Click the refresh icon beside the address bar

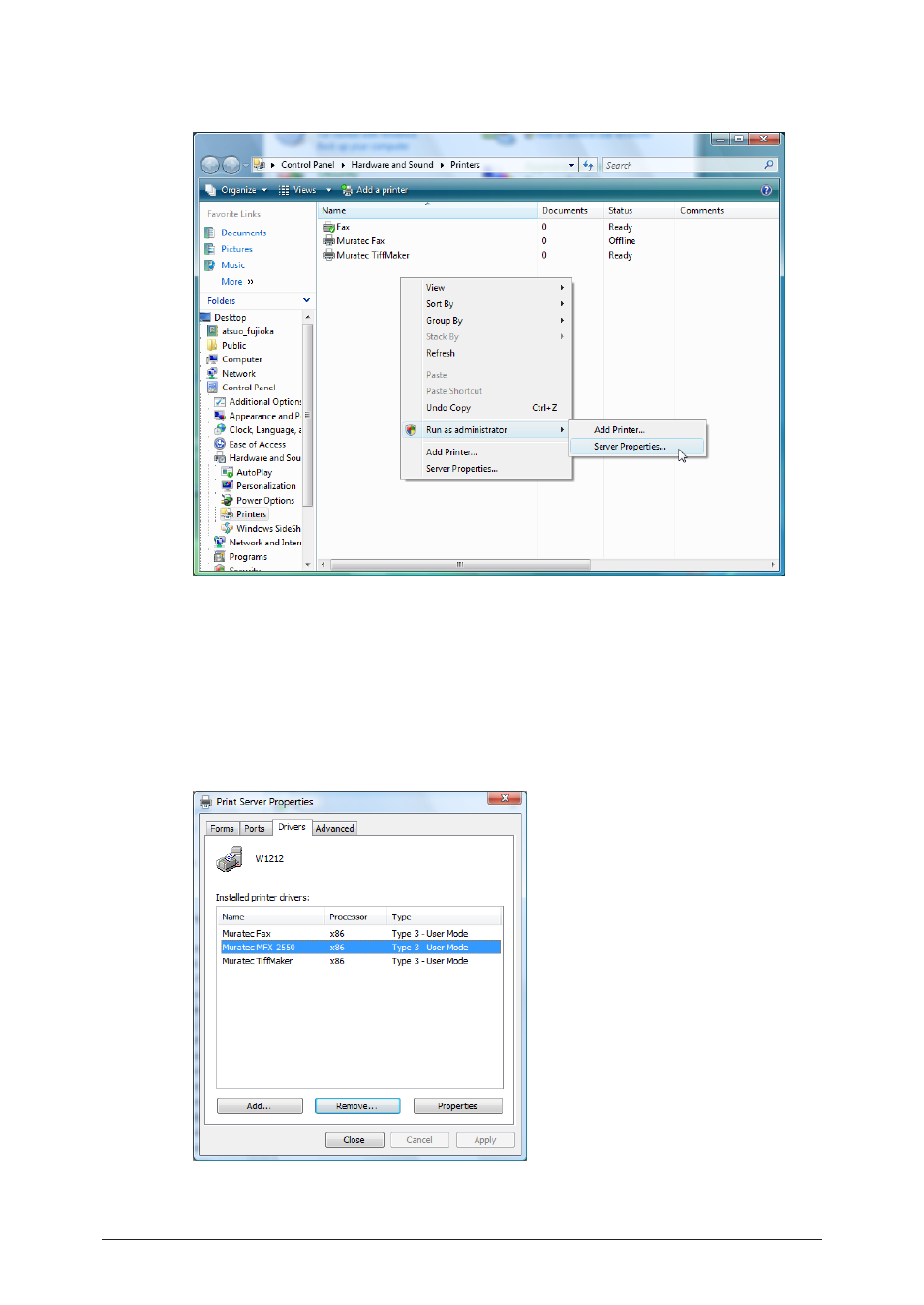click(588, 165)
